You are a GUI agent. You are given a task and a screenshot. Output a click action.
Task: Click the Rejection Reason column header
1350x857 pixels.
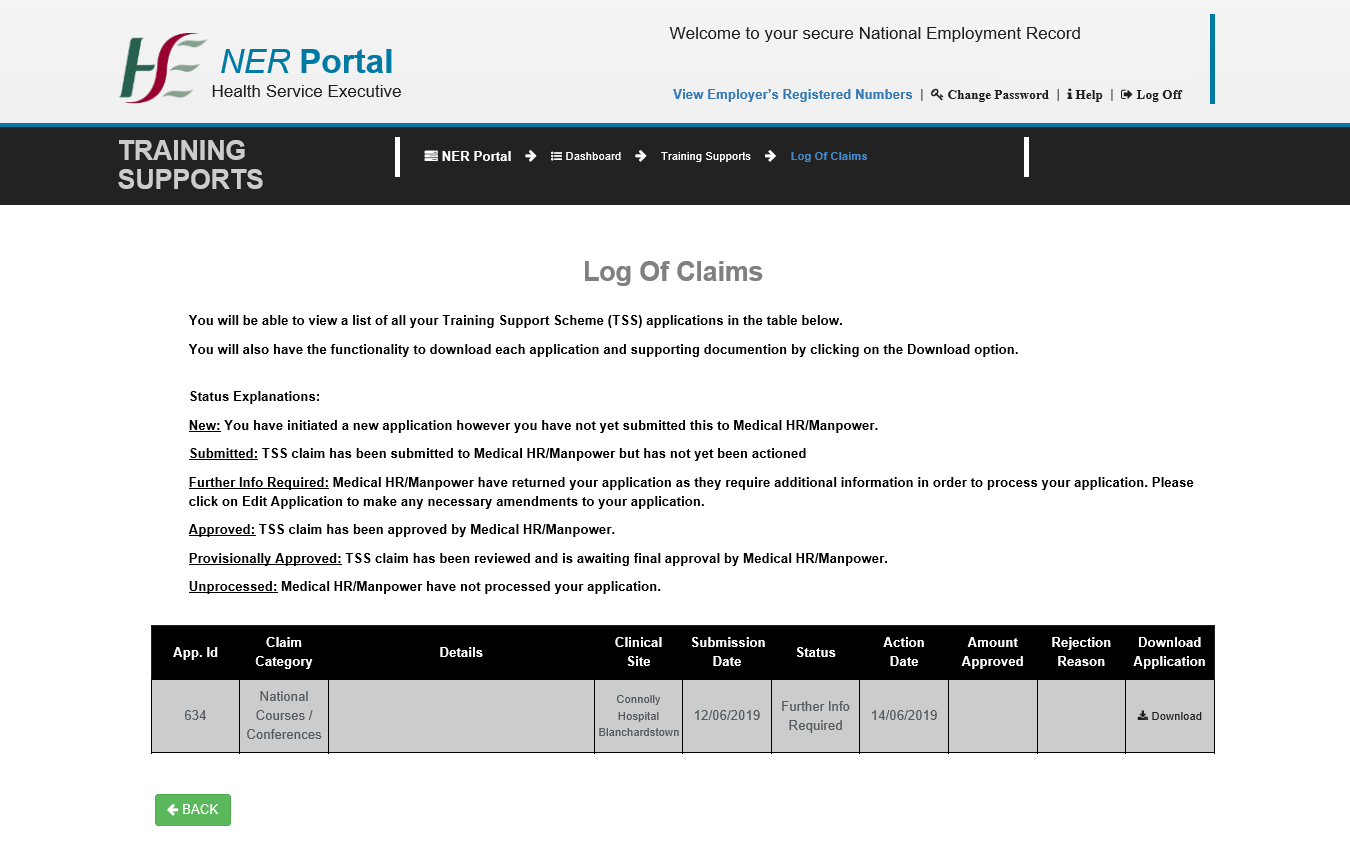click(1081, 652)
